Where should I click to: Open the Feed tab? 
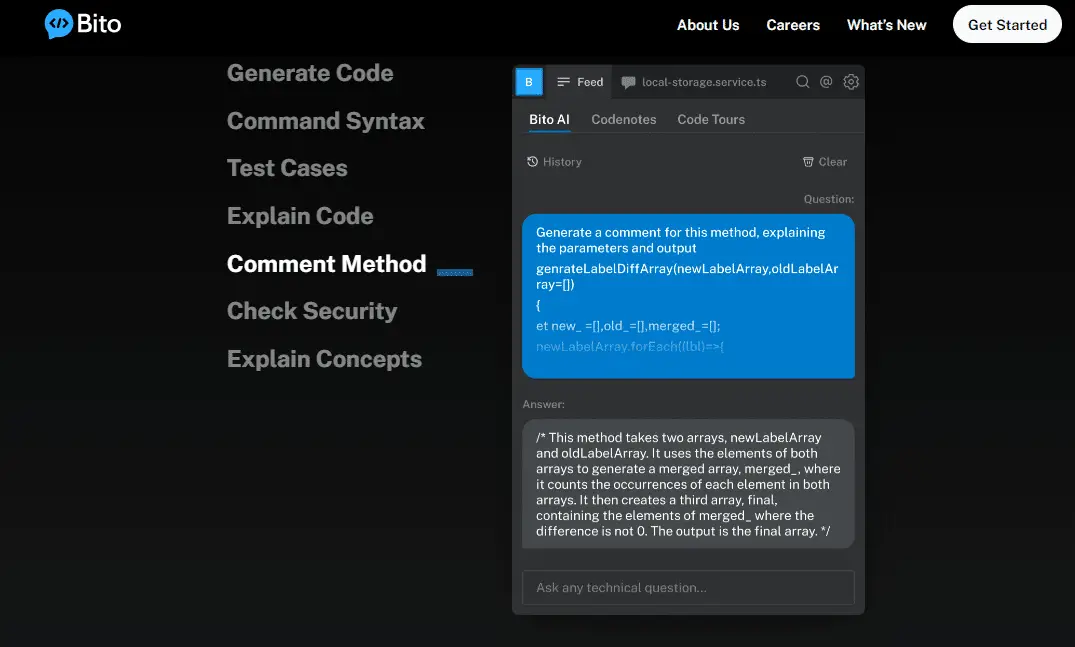[580, 82]
